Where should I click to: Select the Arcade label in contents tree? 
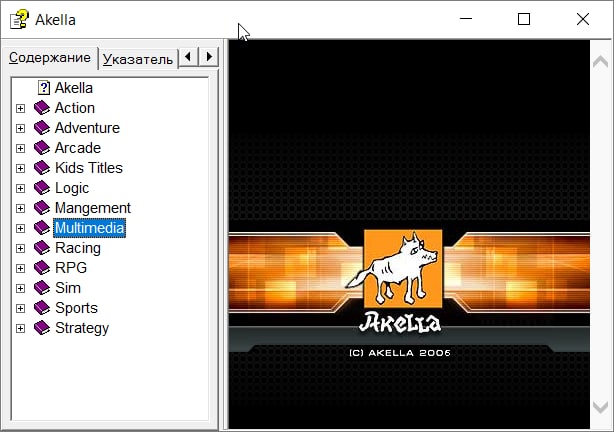click(78, 148)
